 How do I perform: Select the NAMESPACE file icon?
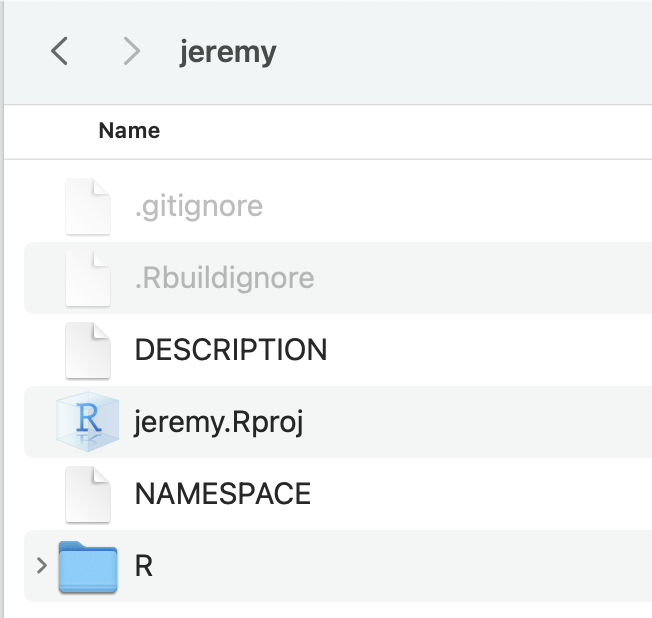(x=88, y=493)
